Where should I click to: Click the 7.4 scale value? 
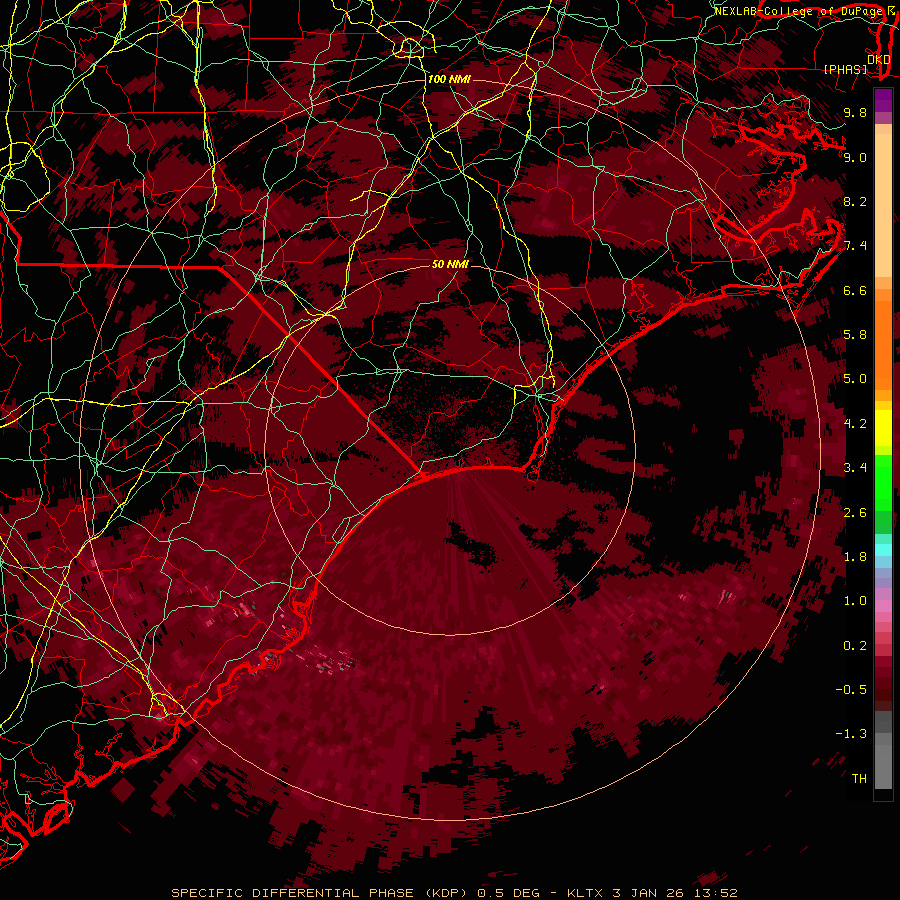point(855,246)
